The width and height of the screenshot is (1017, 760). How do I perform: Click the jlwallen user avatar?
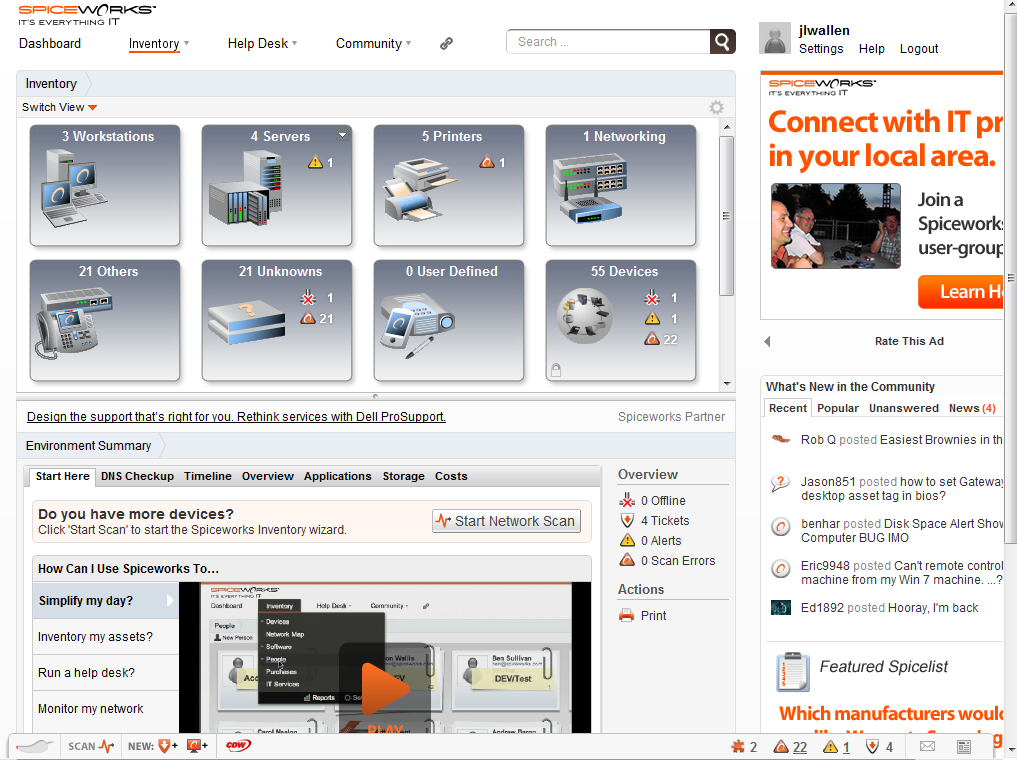tap(775, 38)
